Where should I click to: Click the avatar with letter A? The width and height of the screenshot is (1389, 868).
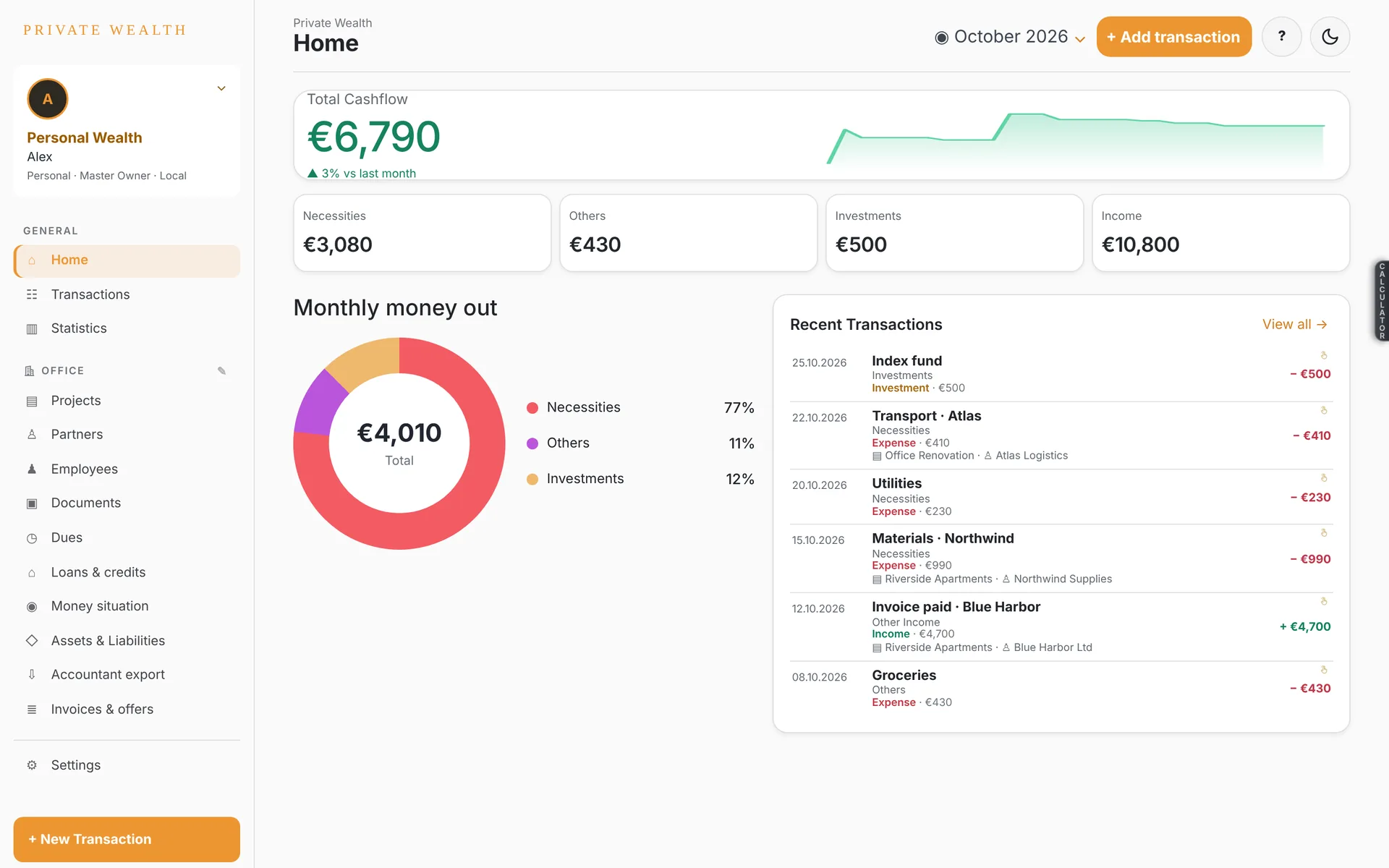coord(48,99)
